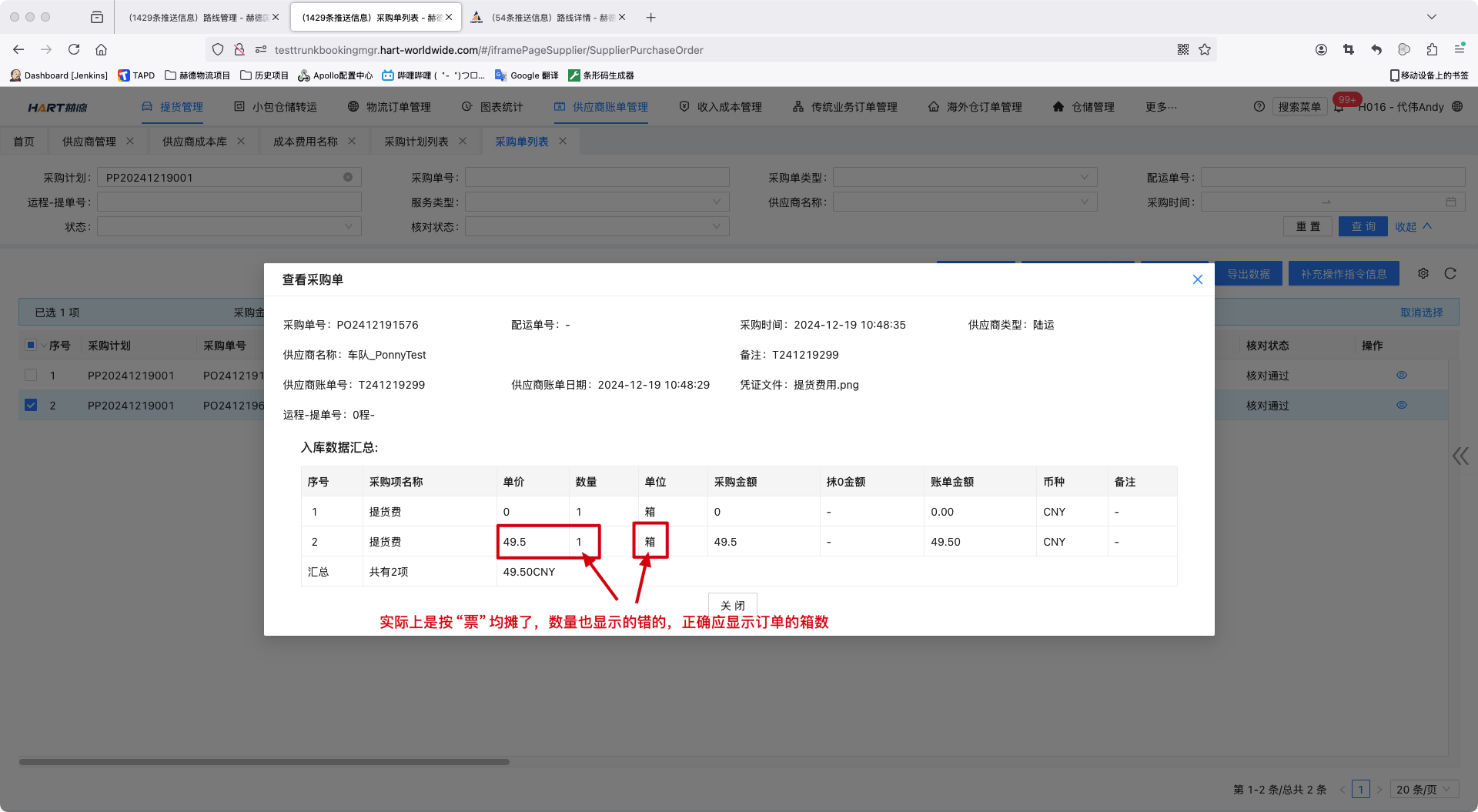Toggle the select-all header checkbox

[x=31, y=345]
